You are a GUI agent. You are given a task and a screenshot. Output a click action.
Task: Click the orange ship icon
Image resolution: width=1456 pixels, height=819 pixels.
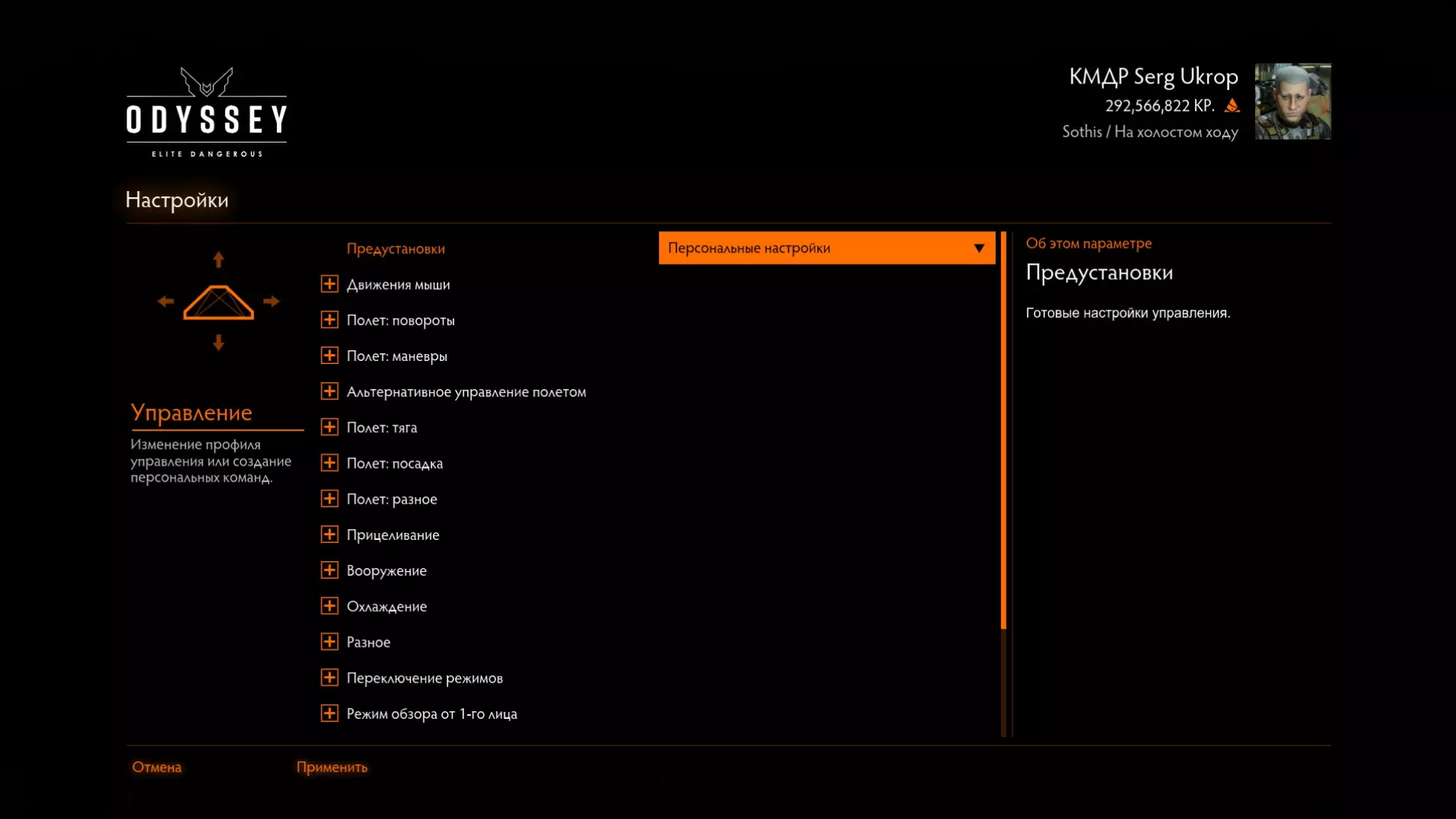click(x=218, y=303)
